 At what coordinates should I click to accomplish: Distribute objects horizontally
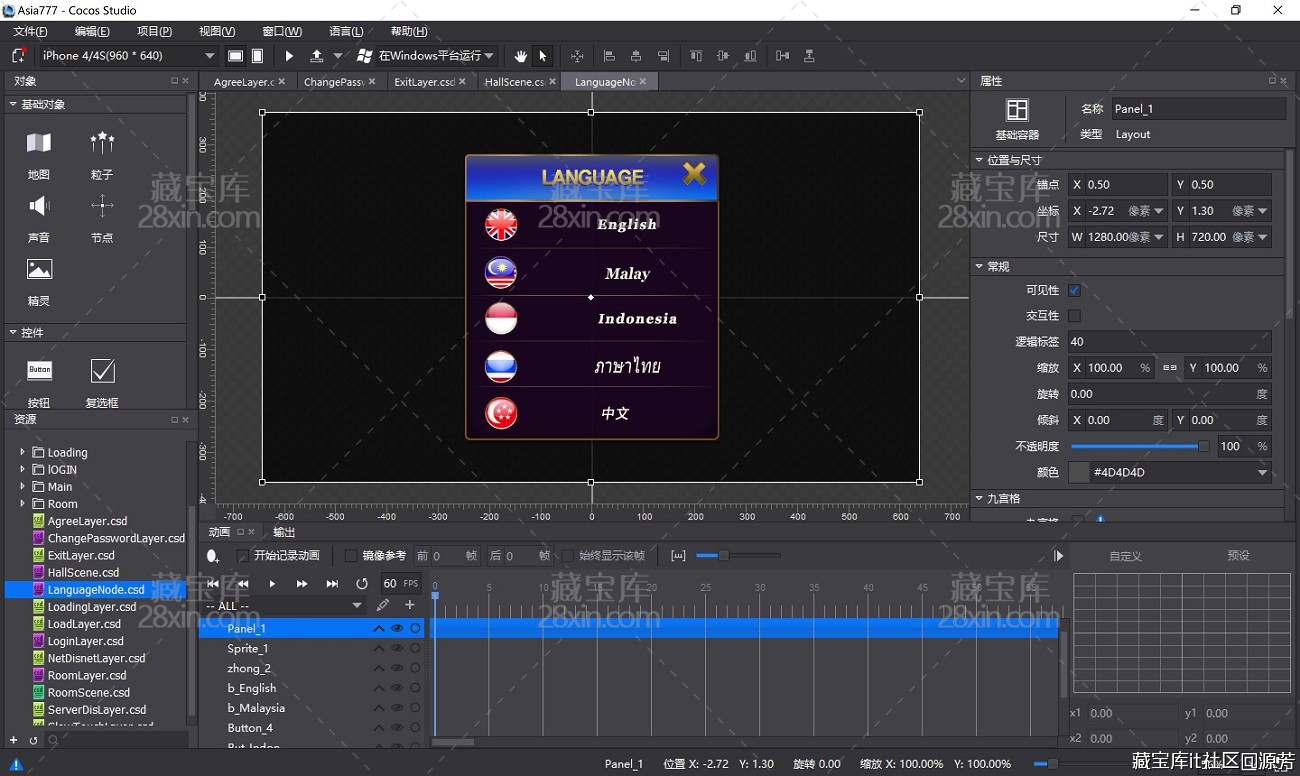[782, 56]
